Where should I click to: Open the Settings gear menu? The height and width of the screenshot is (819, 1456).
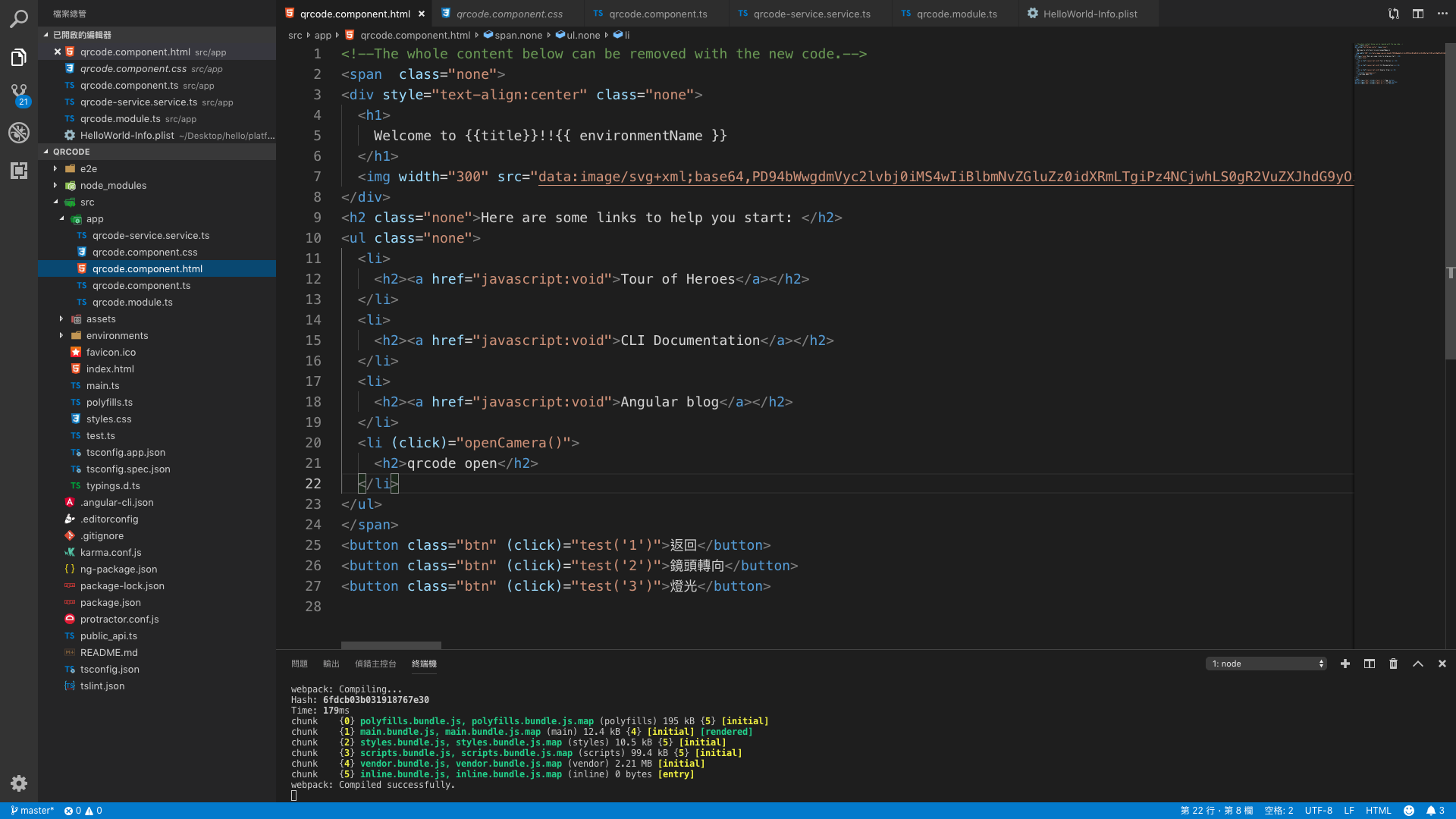tap(19, 783)
